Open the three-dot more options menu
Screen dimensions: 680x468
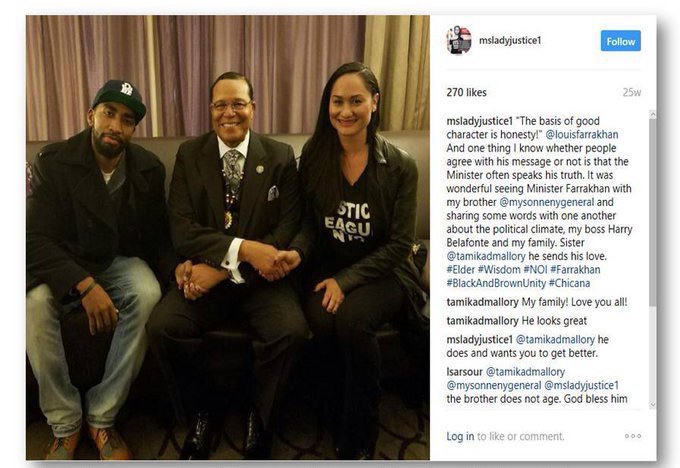633,436
